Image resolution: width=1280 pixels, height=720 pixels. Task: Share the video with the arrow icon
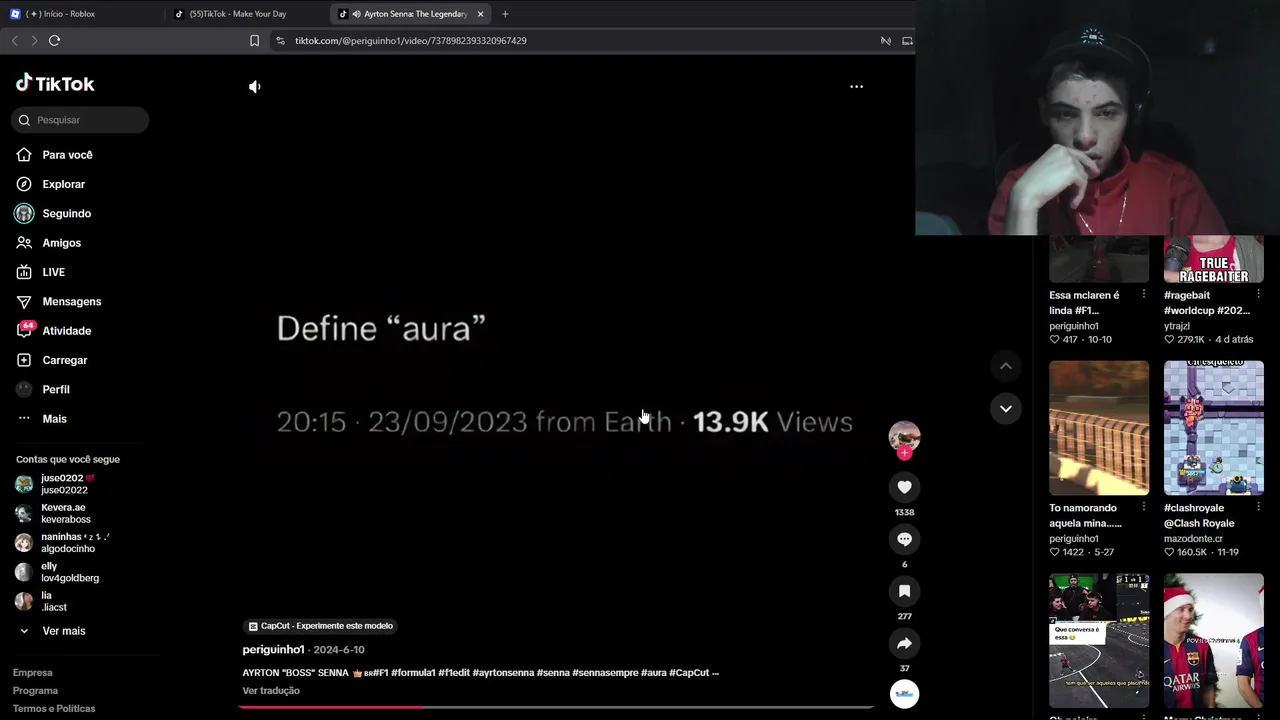click(904, 643)
